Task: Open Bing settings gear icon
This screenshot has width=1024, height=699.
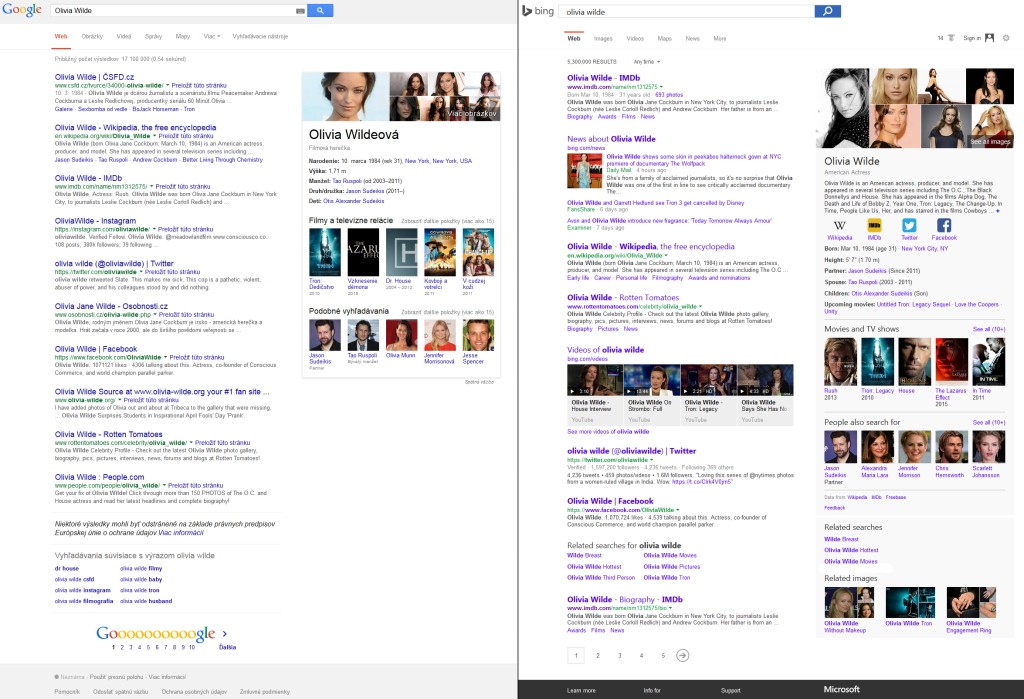Action: coord(1006,38)
